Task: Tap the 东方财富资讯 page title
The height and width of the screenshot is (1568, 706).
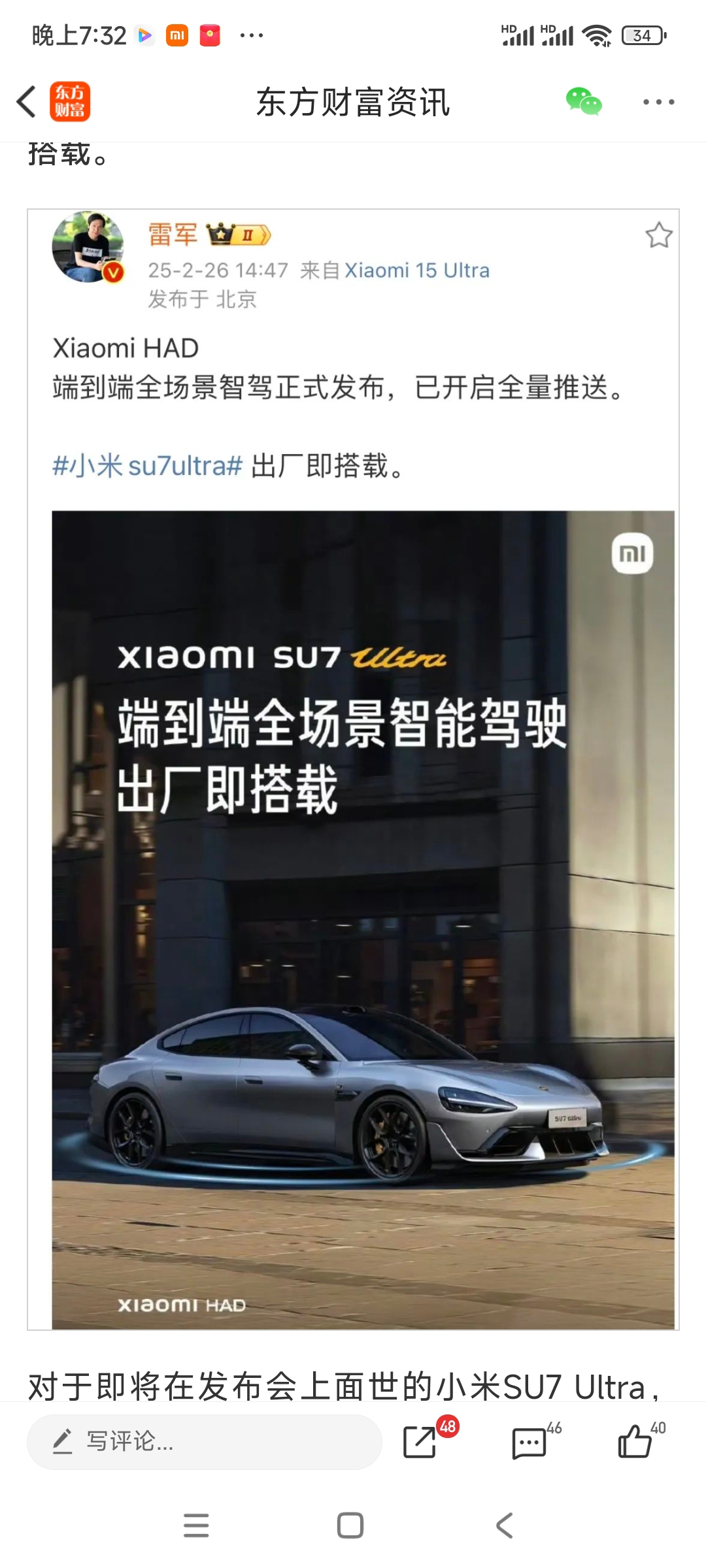Action: click(x=353, y=103)
